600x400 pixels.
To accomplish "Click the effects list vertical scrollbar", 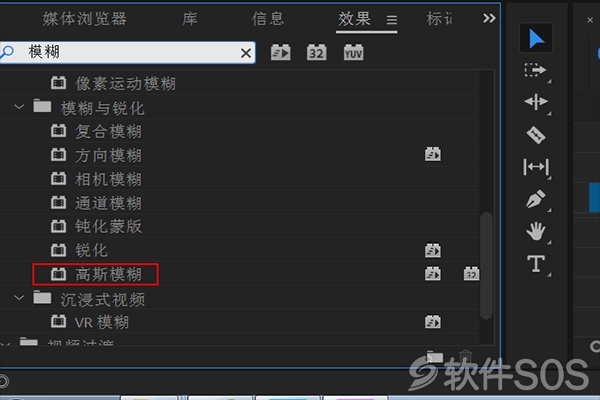I will (486, 266).
